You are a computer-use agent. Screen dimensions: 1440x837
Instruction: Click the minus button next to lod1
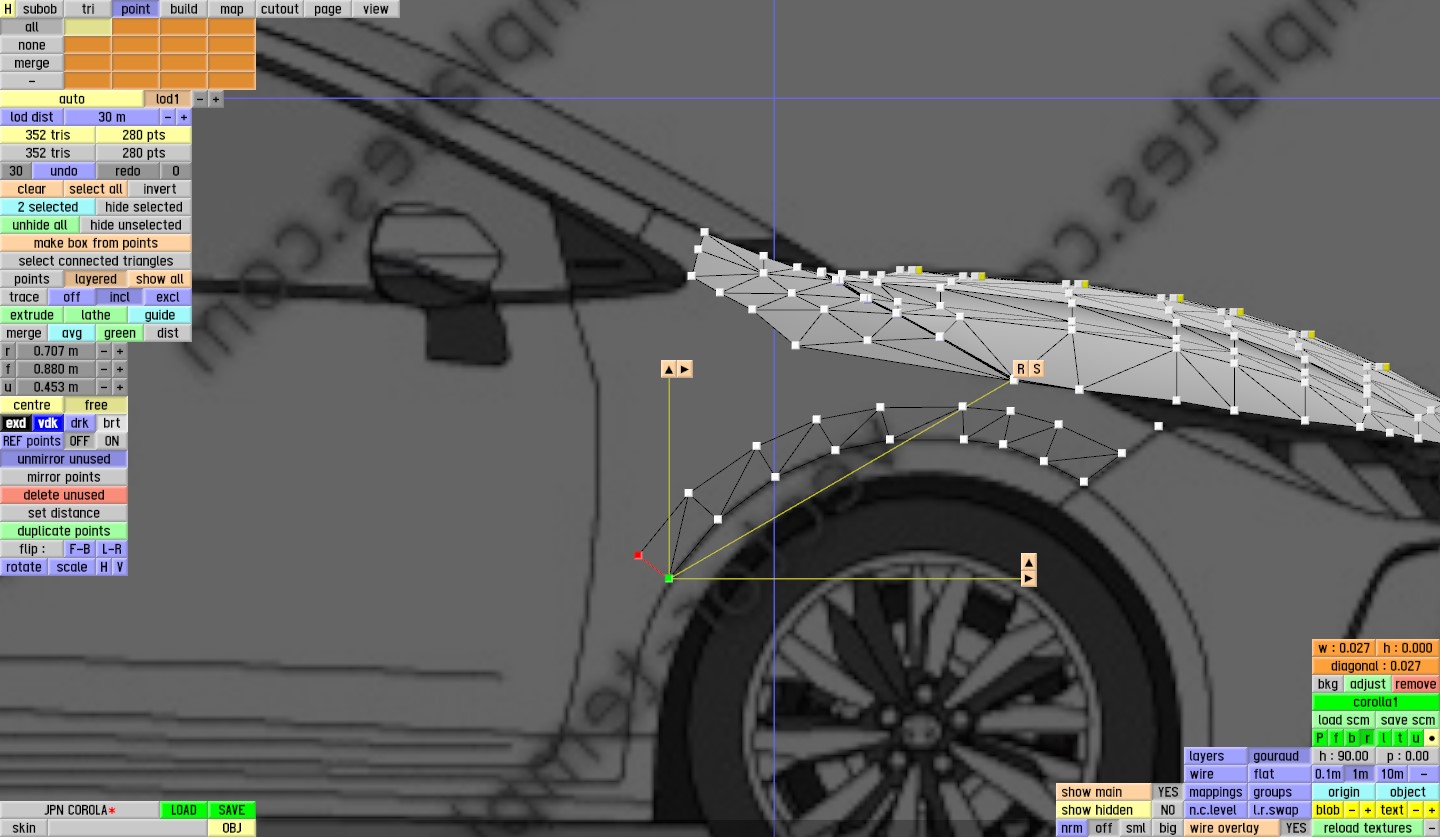pos(200,99)
